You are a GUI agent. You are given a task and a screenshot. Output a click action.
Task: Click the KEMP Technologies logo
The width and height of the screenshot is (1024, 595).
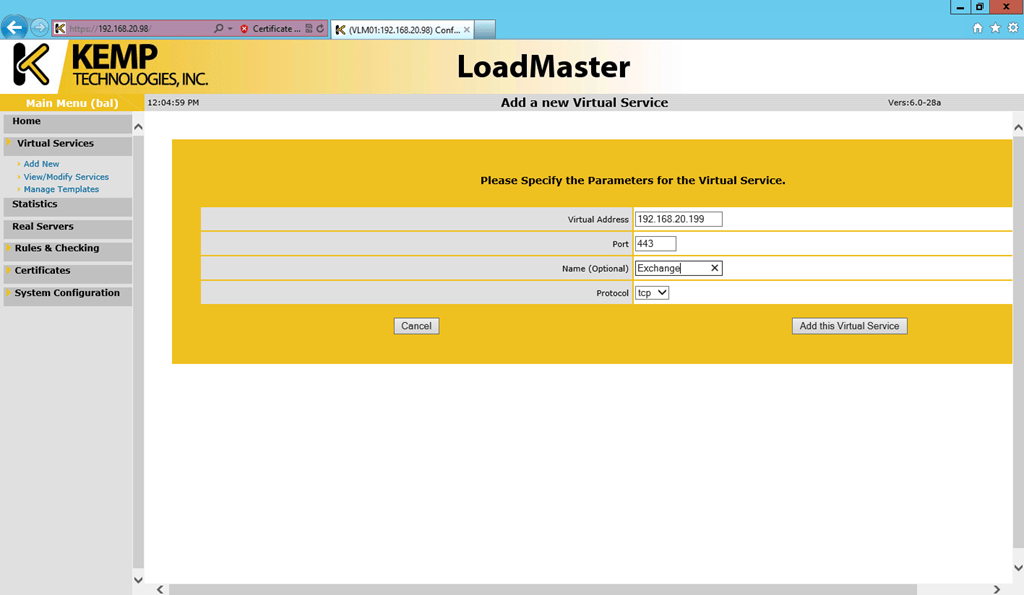click(x=110, y=65)
